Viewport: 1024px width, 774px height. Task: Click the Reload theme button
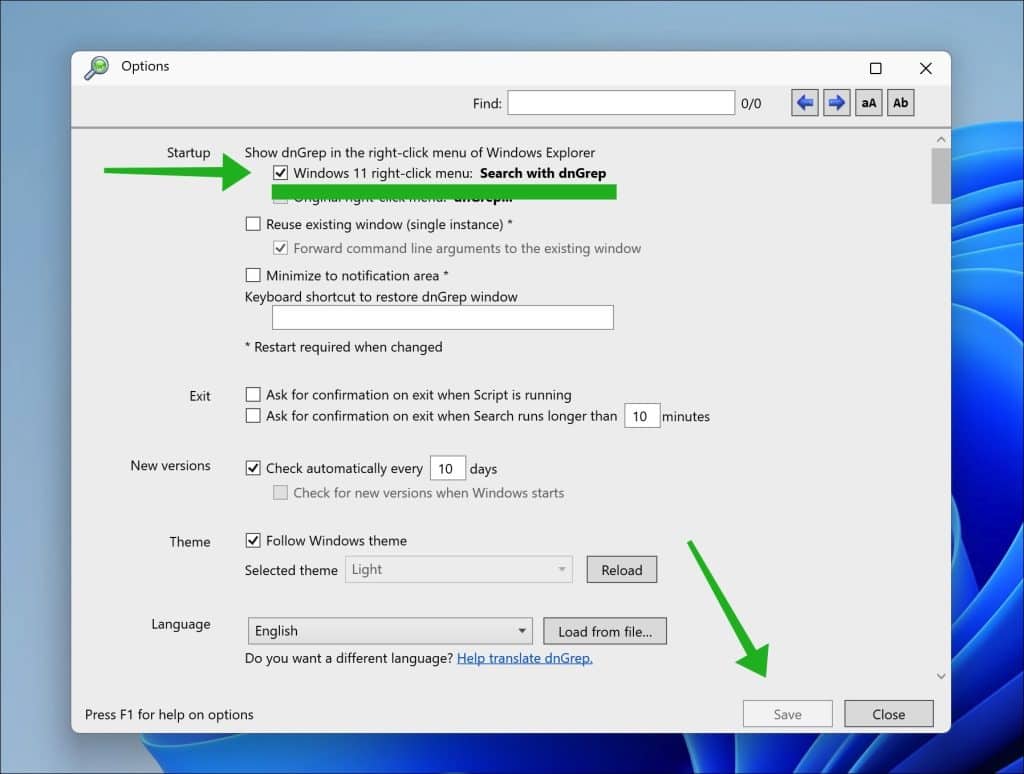pos(622,570)
